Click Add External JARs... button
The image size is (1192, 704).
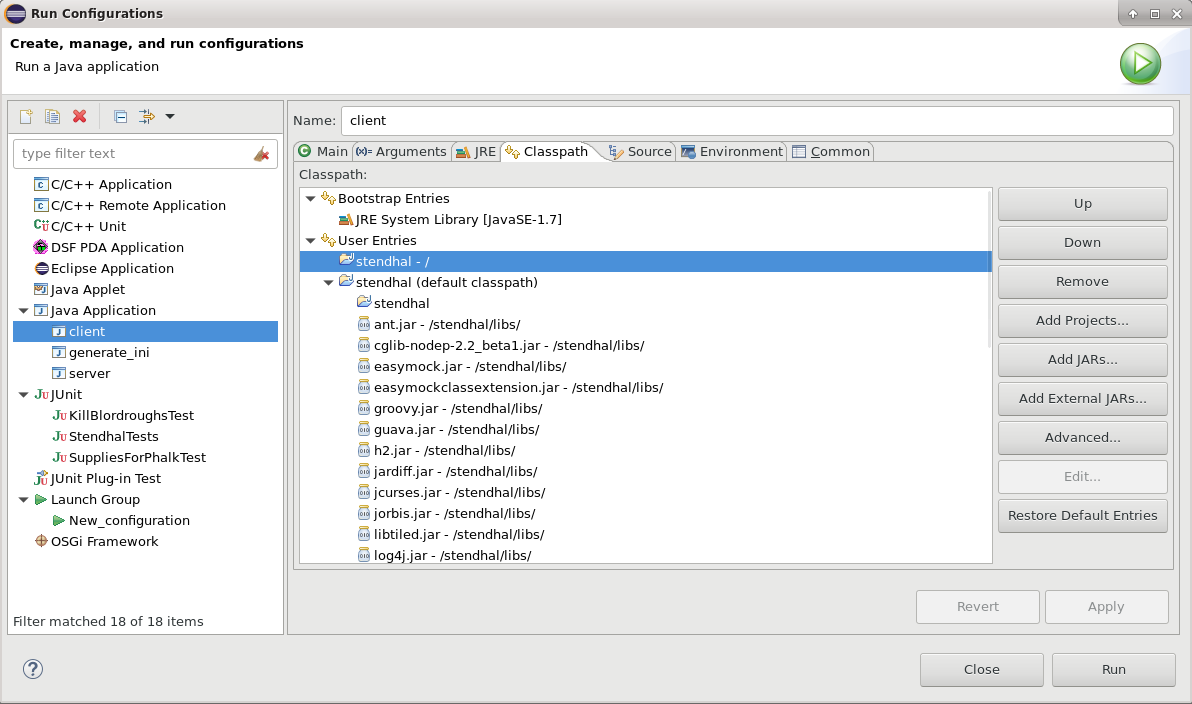[x=1083, y=398]
